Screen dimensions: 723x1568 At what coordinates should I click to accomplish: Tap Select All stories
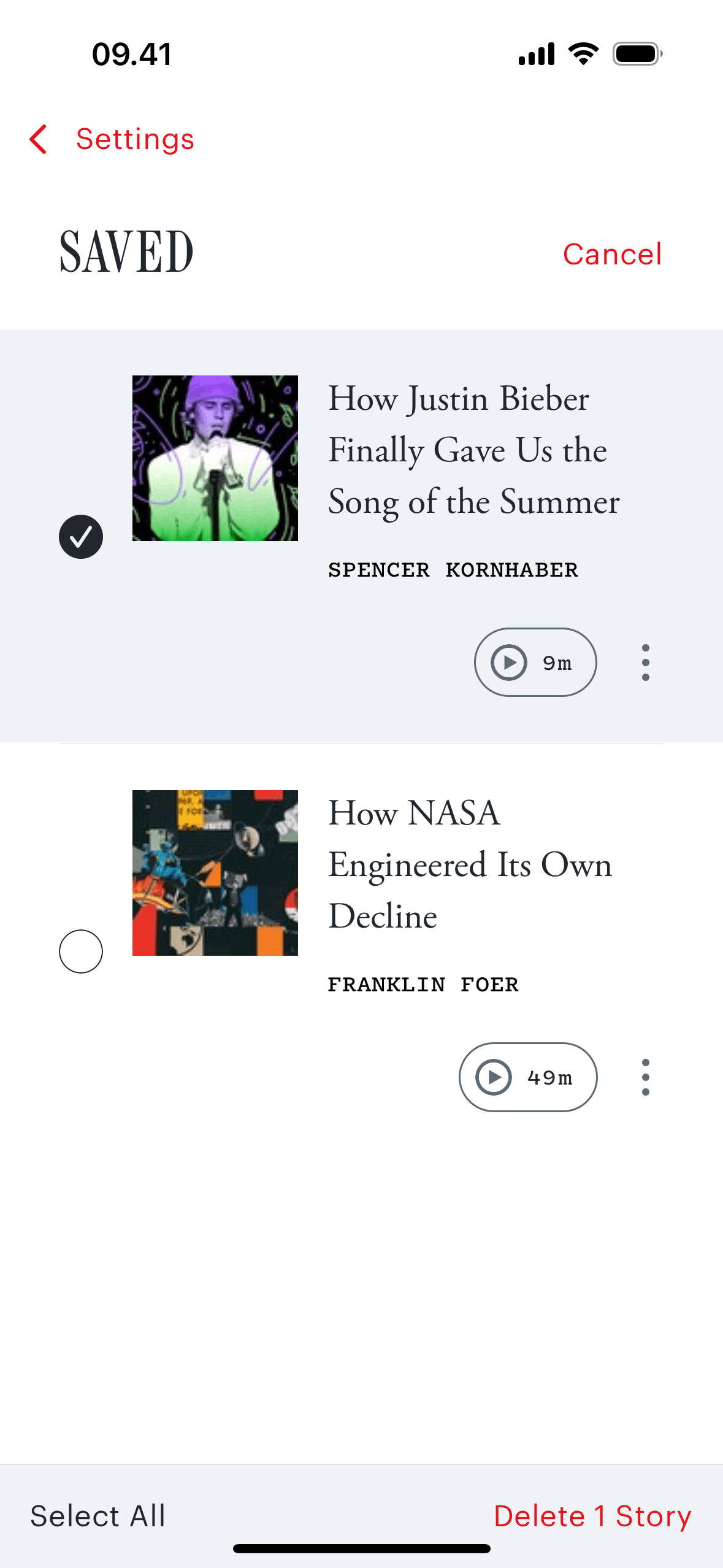click(x=98, y=1515)
